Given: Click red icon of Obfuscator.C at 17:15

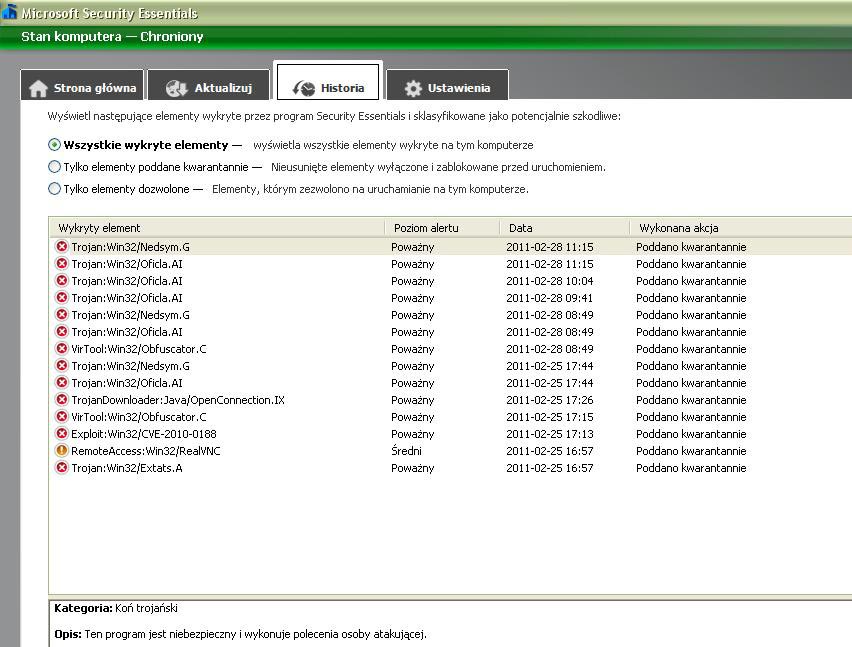Looking at the screenshot, I should tap(62, 417).
